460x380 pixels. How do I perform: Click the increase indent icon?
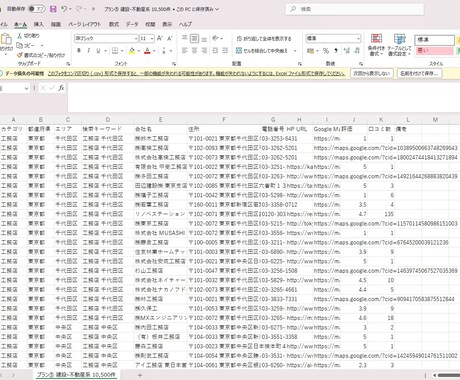[x=225, y=51]
